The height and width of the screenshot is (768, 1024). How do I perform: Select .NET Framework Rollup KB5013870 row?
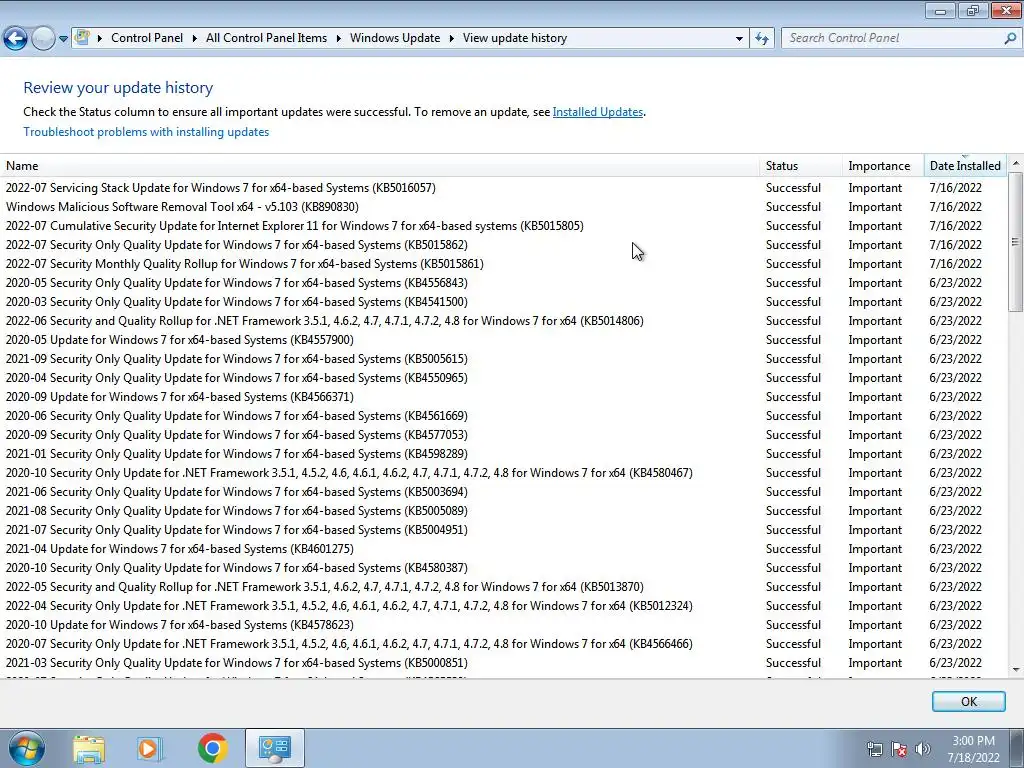click(x=503, y=586)
